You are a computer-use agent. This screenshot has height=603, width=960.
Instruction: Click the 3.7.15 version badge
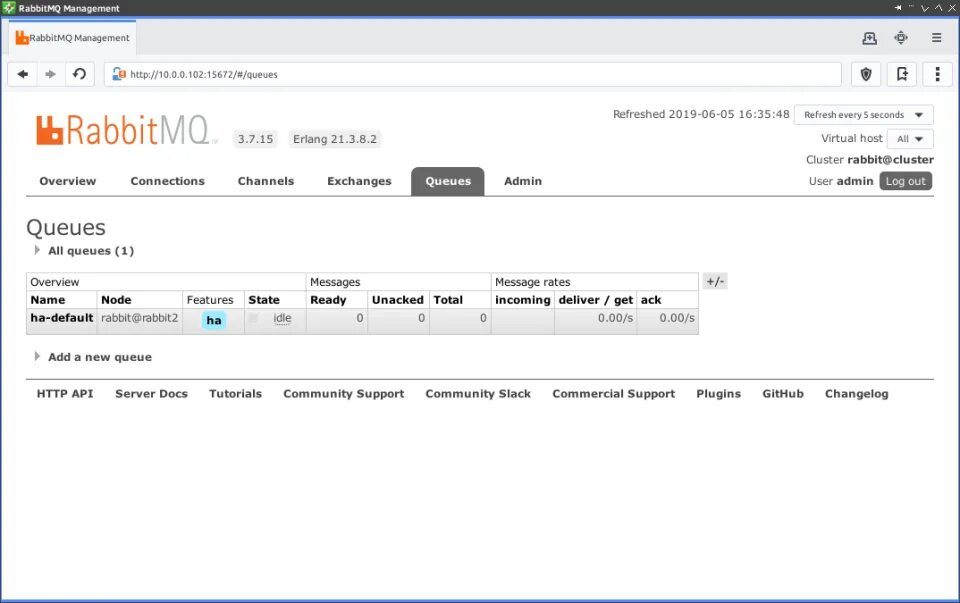[255, 139]
